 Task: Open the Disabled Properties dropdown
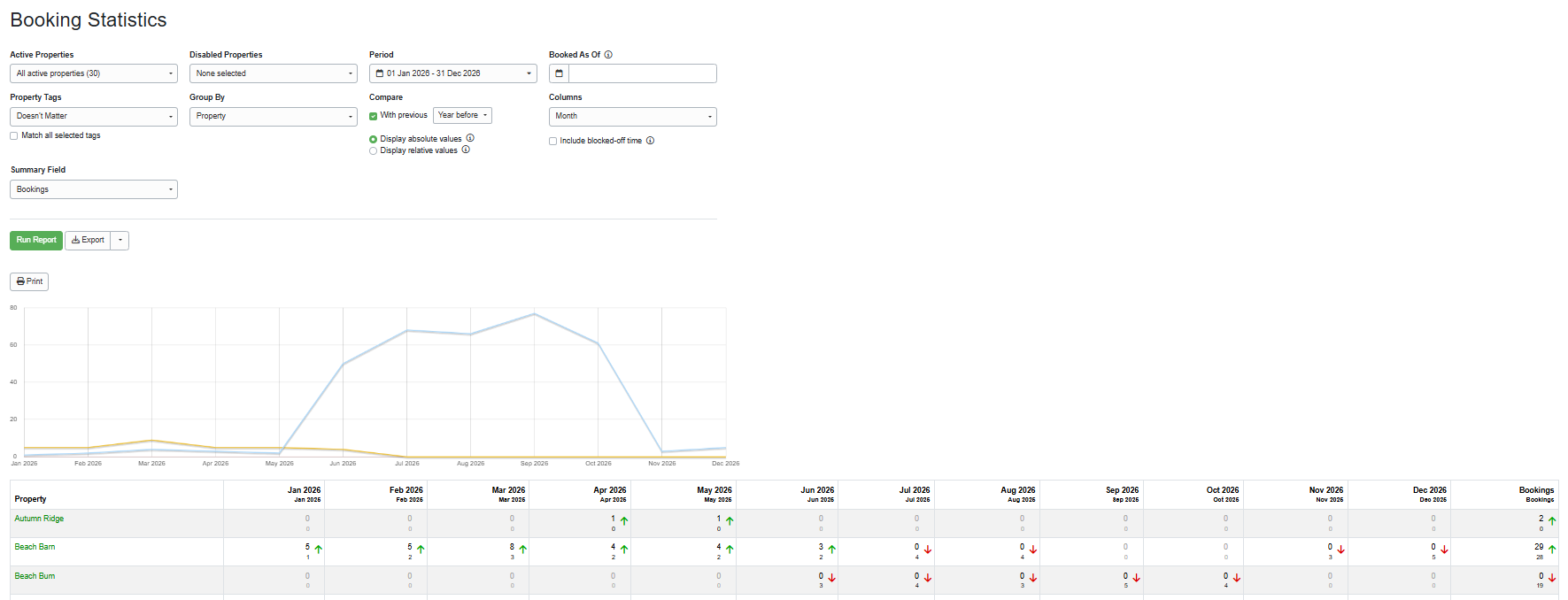click(x=274, y=73)
